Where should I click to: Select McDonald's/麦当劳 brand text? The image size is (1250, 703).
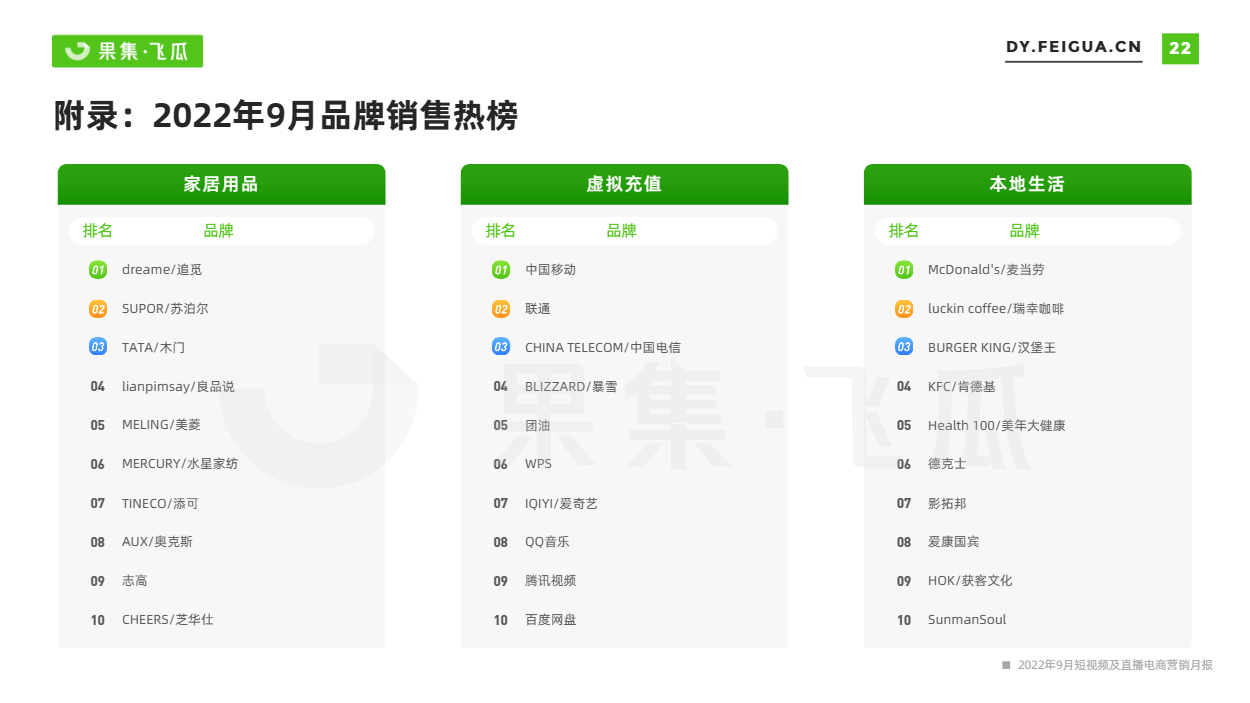coord(986,270)
